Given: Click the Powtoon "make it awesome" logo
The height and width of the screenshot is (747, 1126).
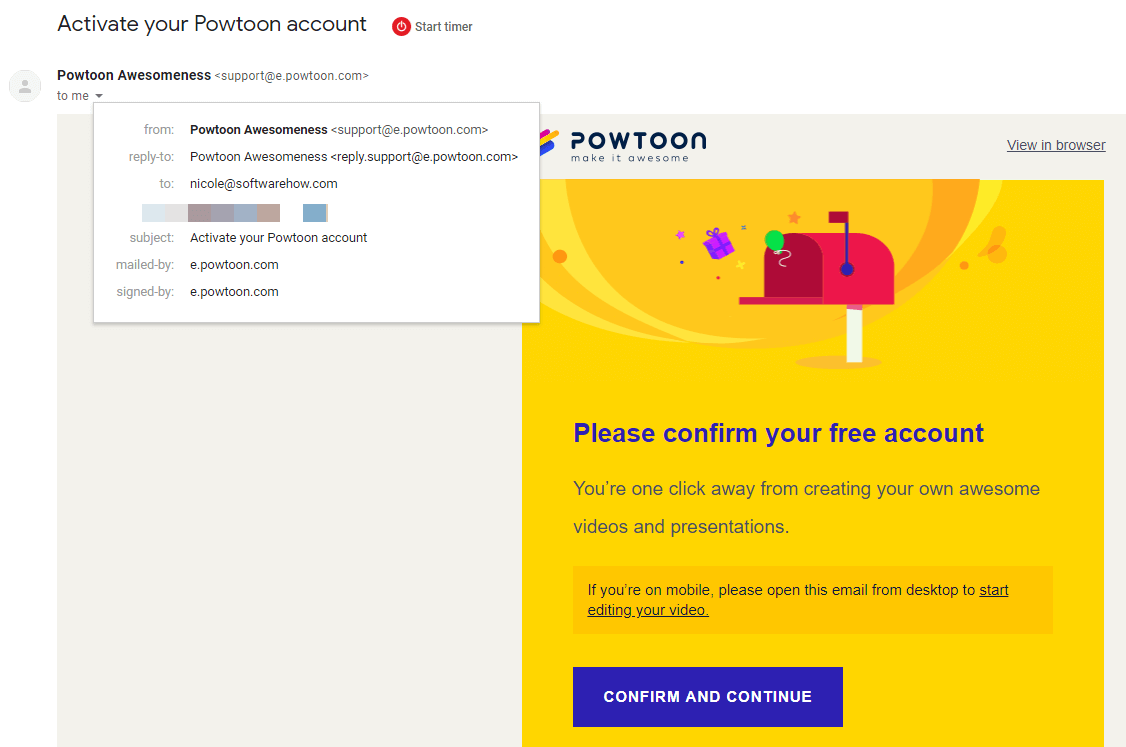Looking at the screenshot, I should 623,145.
